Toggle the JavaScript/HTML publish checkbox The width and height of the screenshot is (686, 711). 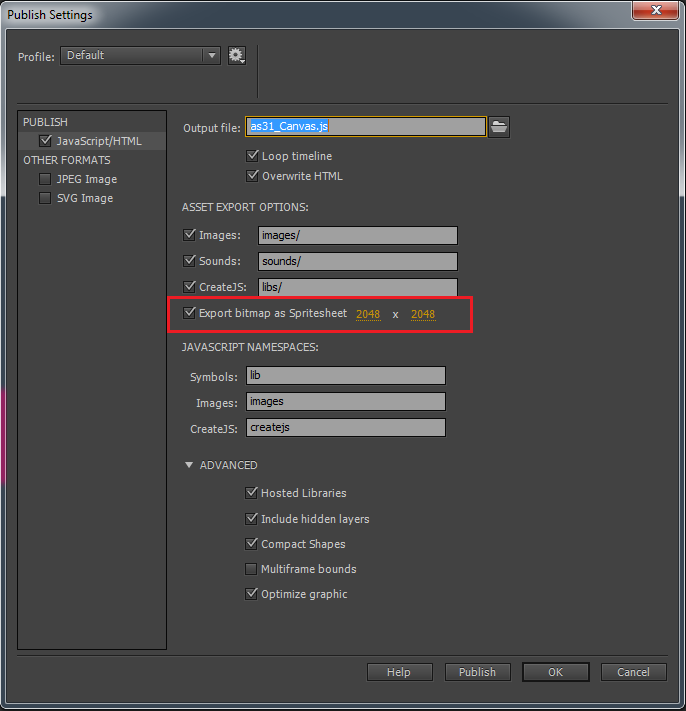point(45,141)
